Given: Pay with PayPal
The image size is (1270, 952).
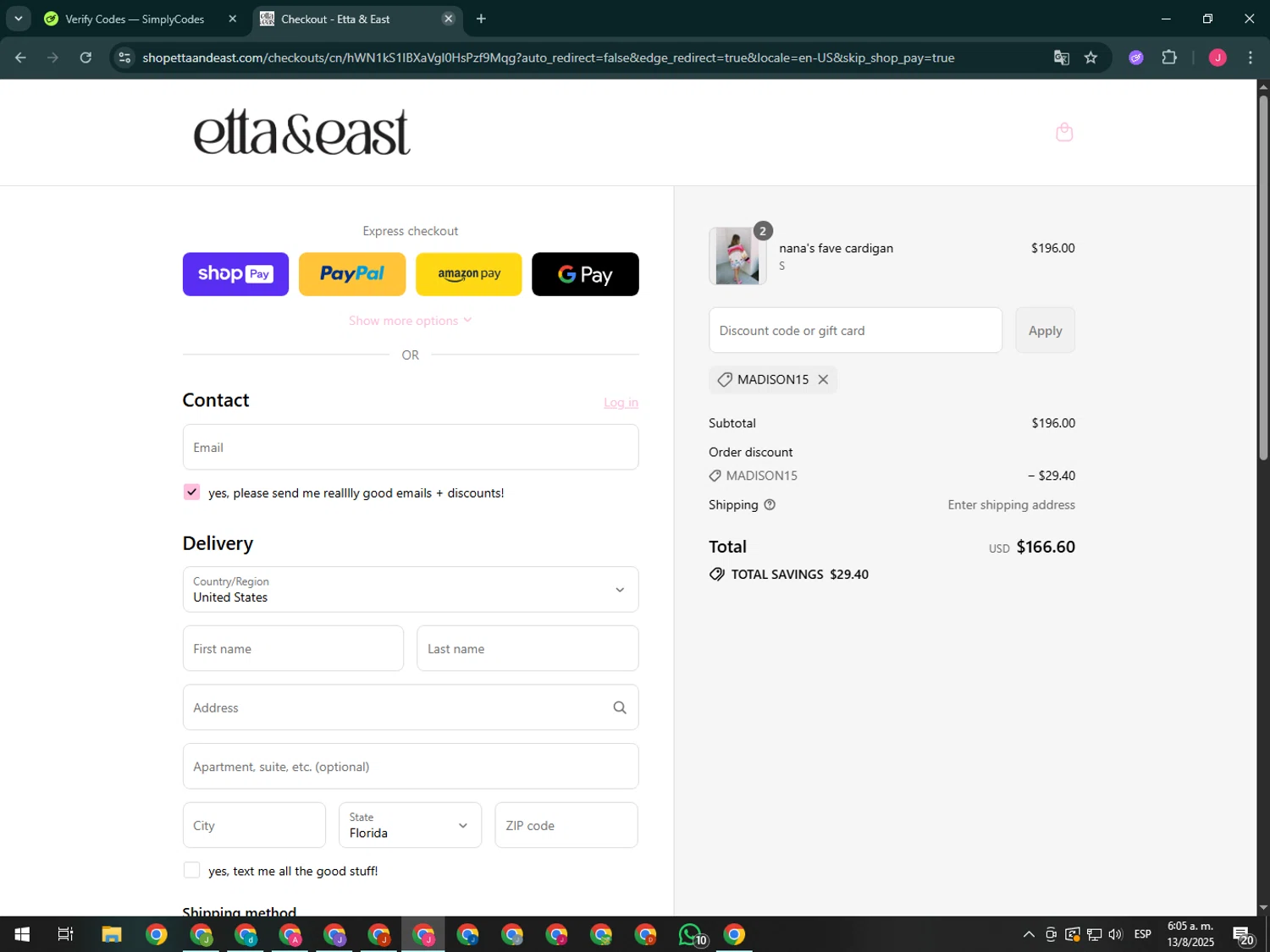Looking at the screenshot, I should tap(352, 274).
